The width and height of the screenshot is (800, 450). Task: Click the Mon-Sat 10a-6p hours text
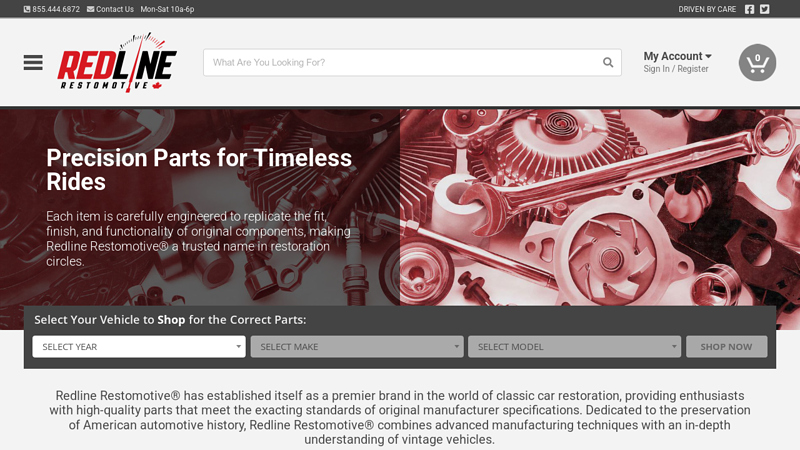167,9
